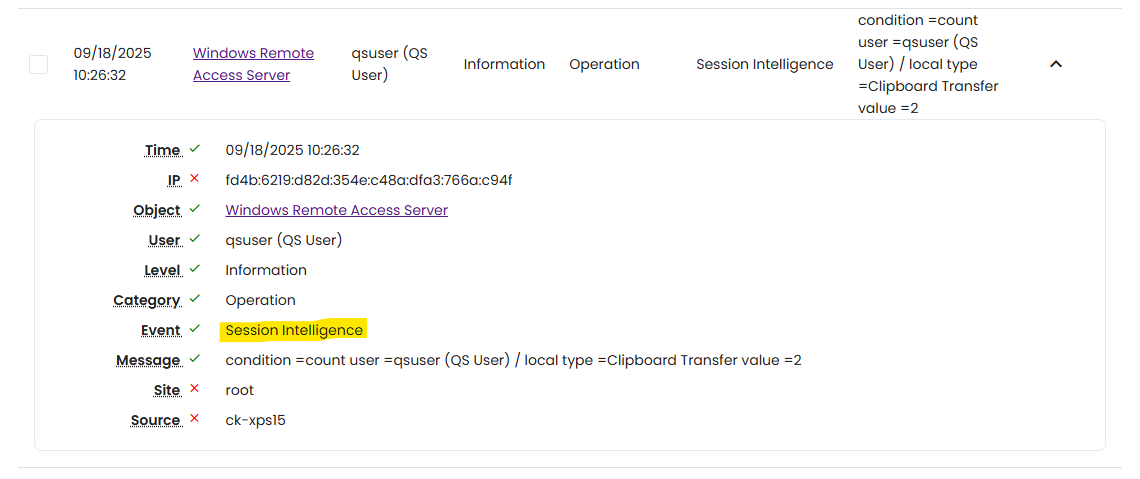Click the green checkmark beside Category
1140x479 pixels.
point(195,299)
